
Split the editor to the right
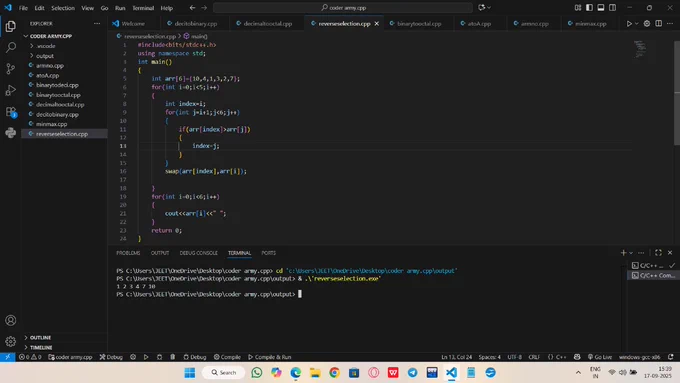coord(658,23)
